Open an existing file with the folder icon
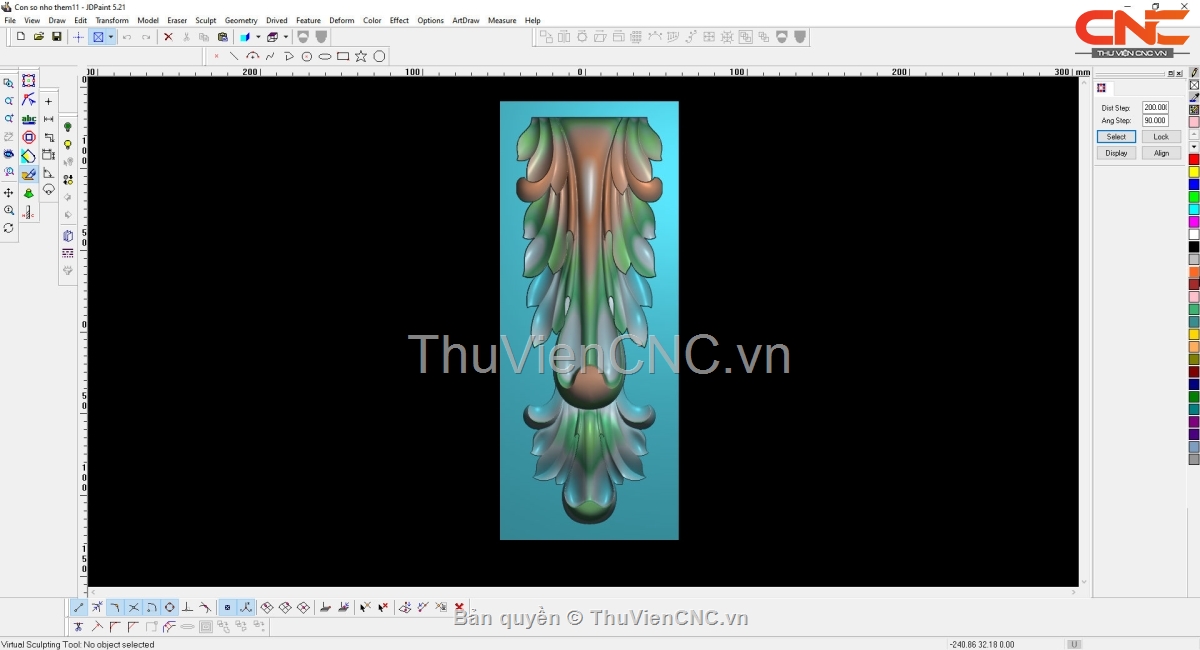Image resolution: width=1200 pixels, height=650 pixels. [39, 37]
